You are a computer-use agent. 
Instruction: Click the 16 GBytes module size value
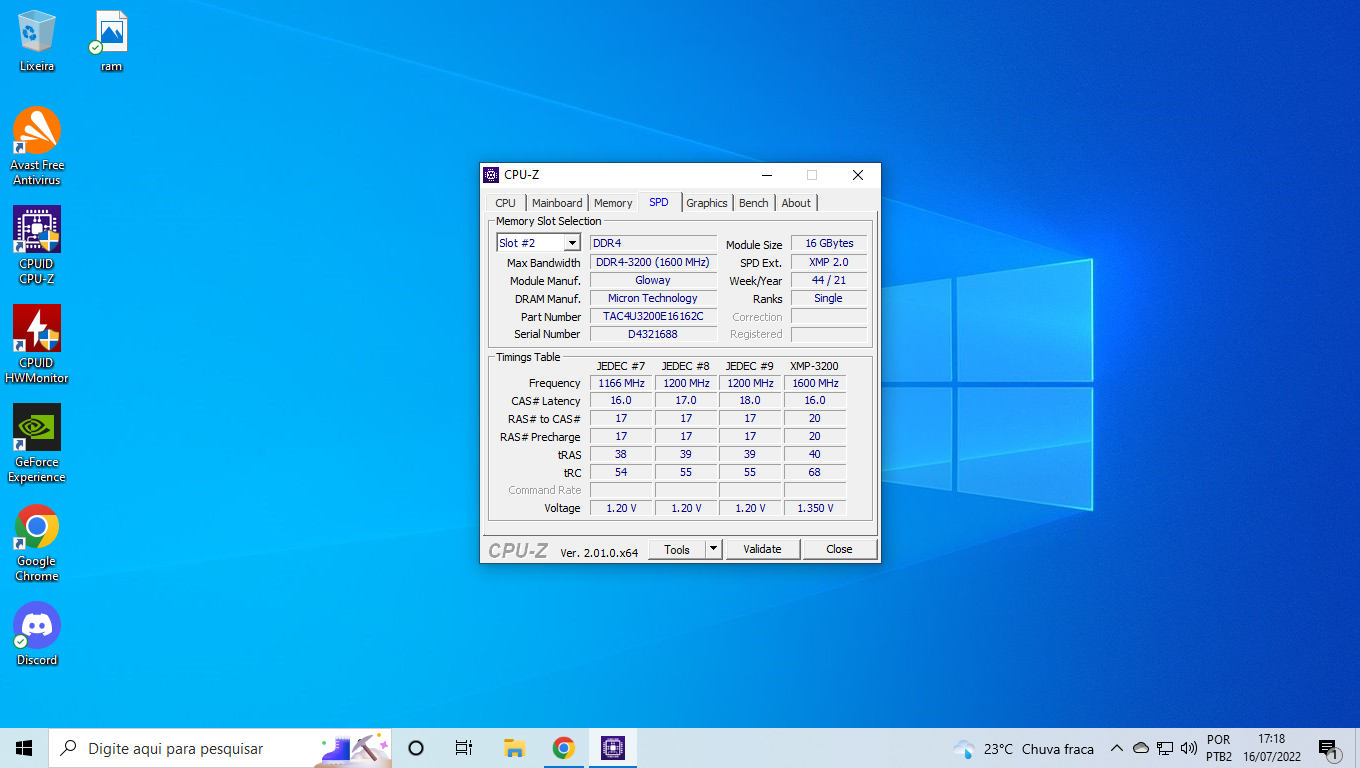[829, 243]
